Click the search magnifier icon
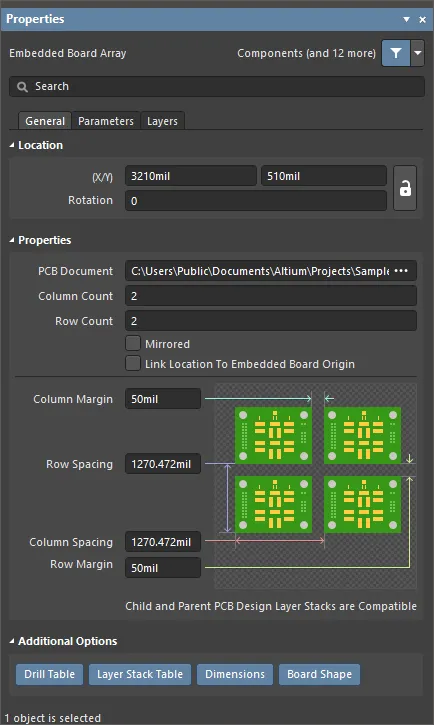Viewport: 434px width, 725px height. (x=22, y=86)
